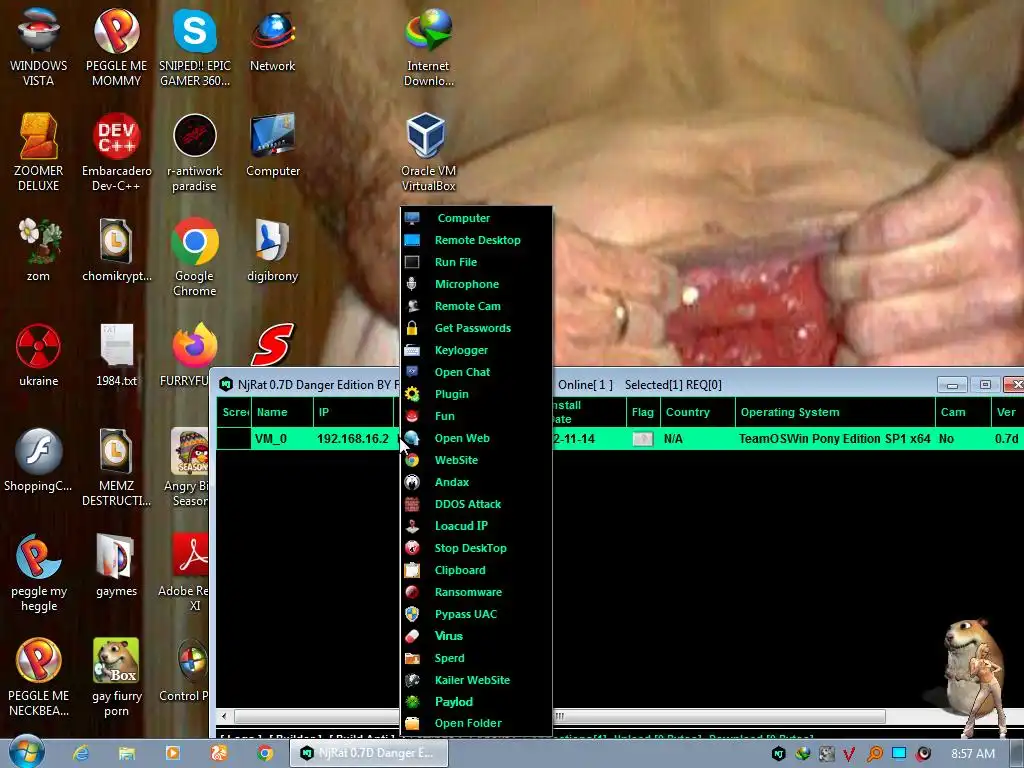Select the Plugin menu entry
Screen dimensions: 1024x768
pos(477,394)
